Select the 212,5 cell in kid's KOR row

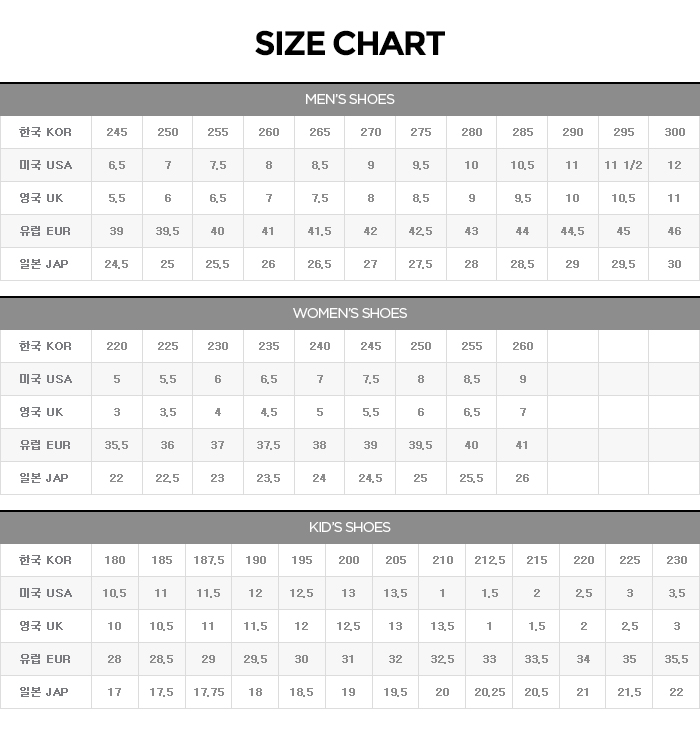click(x=489, y=560)
